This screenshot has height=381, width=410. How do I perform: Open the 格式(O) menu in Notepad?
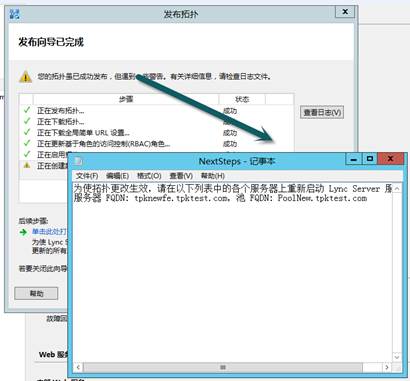(149, 176)
